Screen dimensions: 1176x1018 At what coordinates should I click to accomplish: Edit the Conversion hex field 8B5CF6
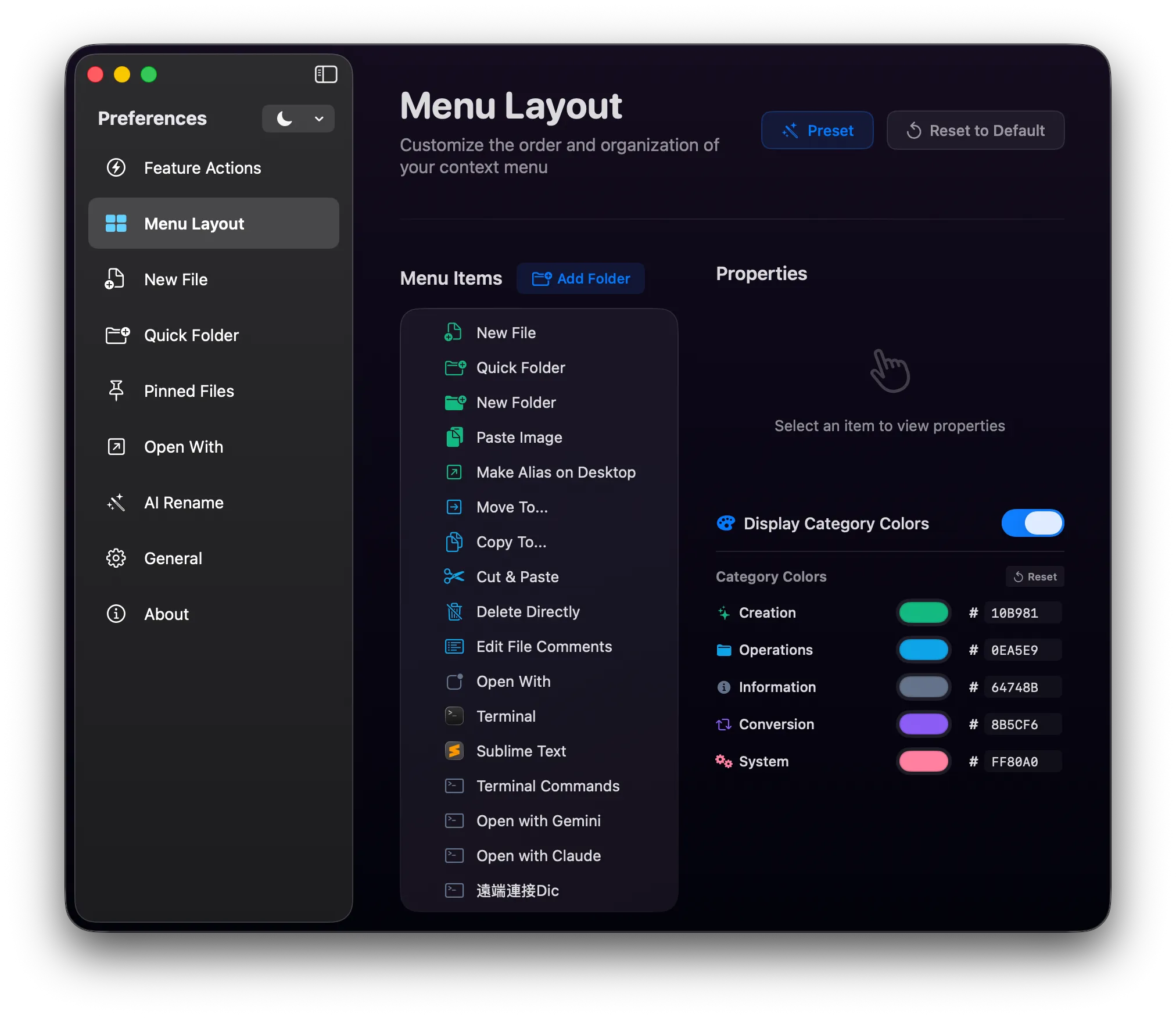click(1023, 724)
